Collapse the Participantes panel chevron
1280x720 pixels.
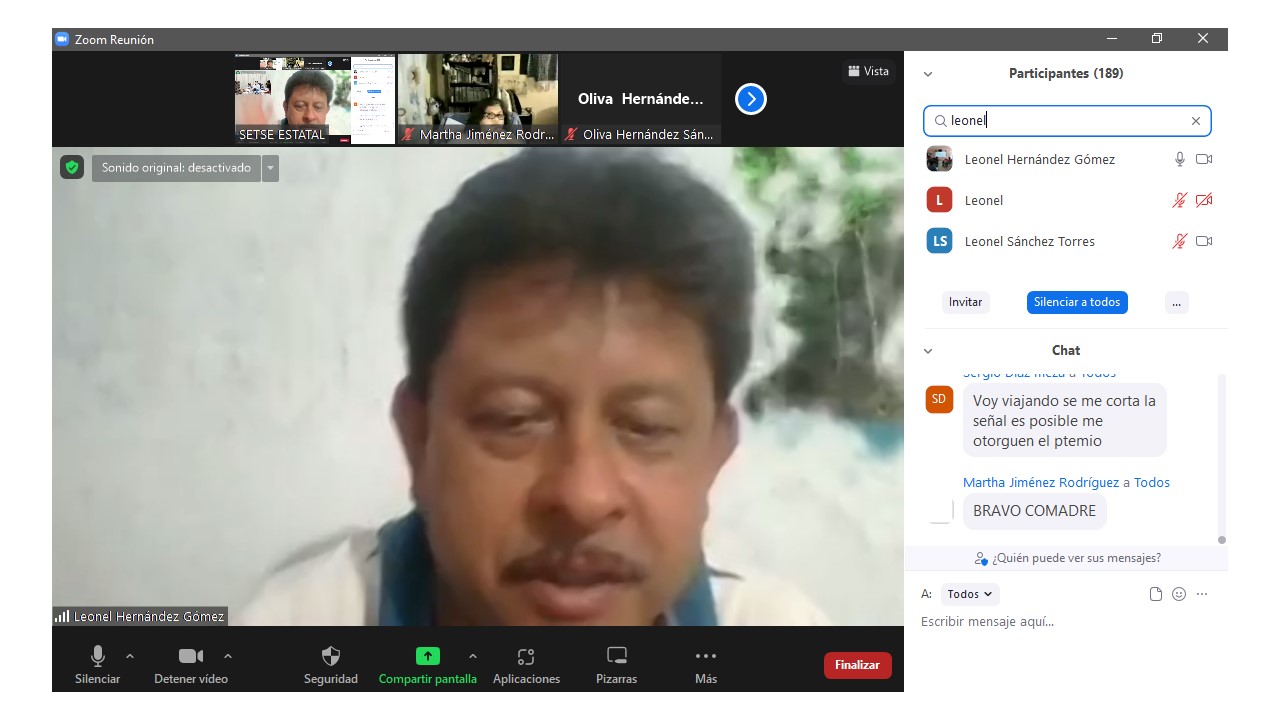tap(928, 74)
